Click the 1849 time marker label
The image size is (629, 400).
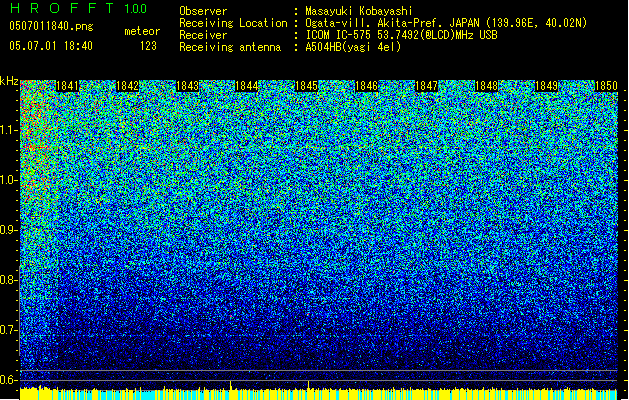546,86
